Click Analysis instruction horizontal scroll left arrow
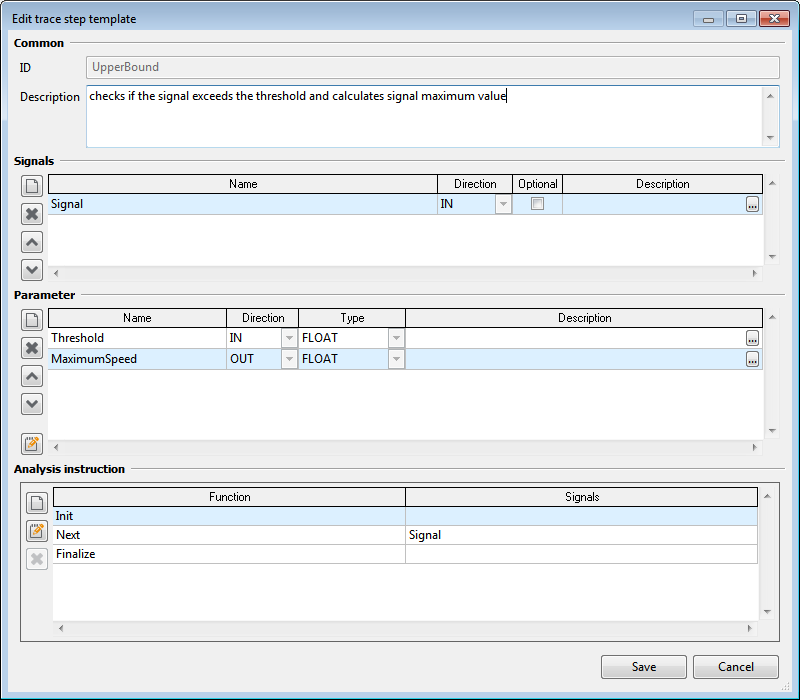Screen dimensions: 800x700 click(x=61, y=629)
